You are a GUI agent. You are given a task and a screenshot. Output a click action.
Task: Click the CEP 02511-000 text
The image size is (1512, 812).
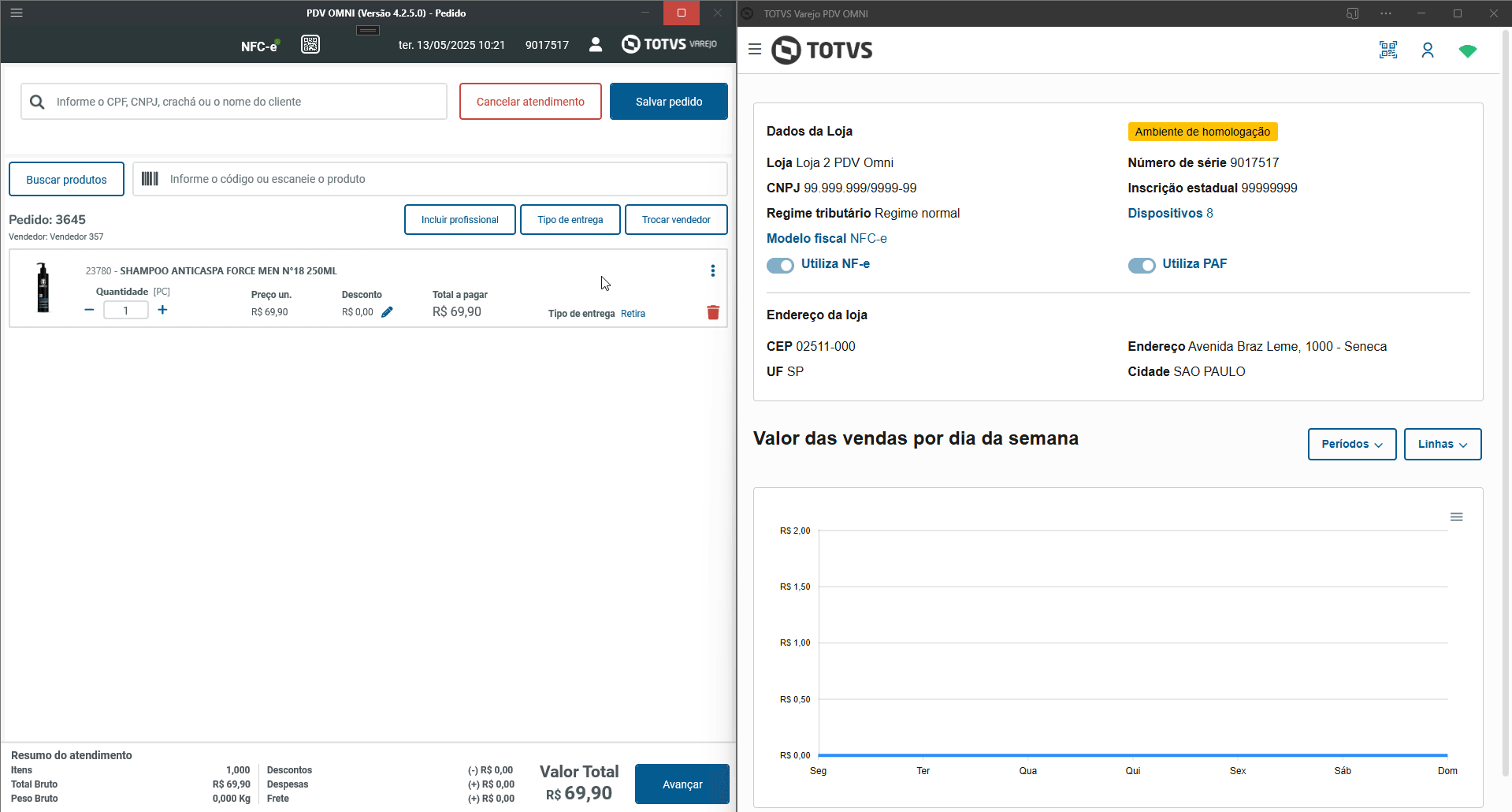tap(811, 346)
